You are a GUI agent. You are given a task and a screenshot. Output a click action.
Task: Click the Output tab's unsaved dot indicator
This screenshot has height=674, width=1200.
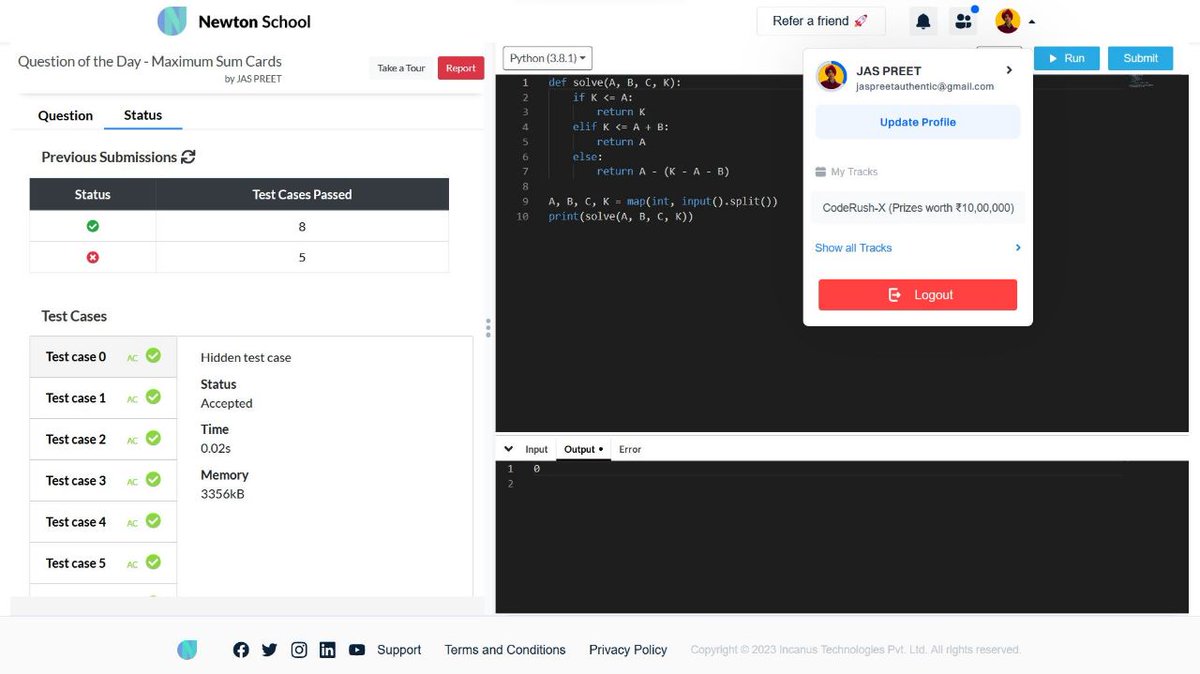click(x=599, y=448)
